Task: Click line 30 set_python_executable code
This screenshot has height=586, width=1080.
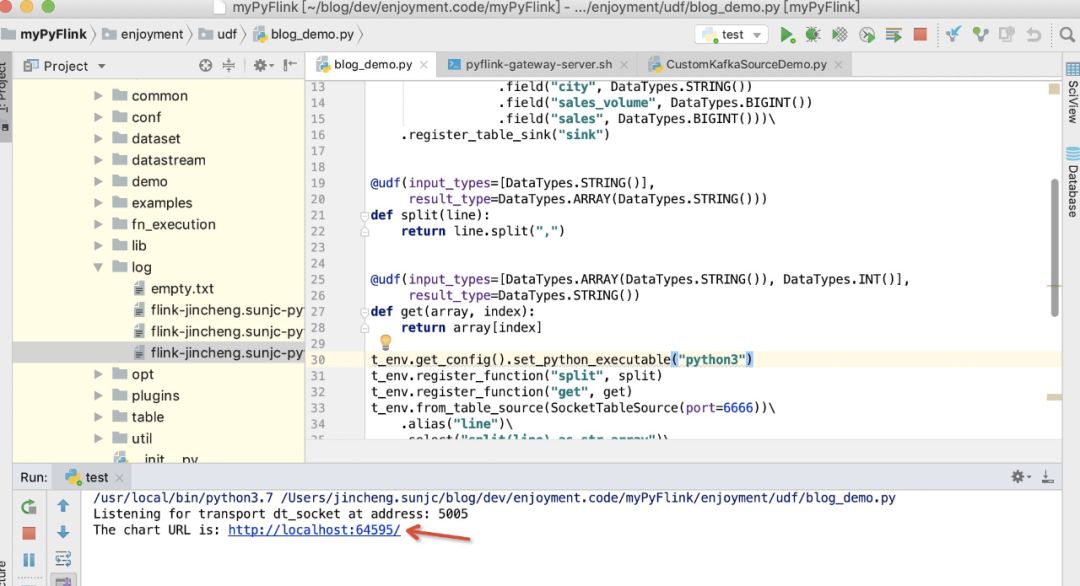Action: [562, 359]
